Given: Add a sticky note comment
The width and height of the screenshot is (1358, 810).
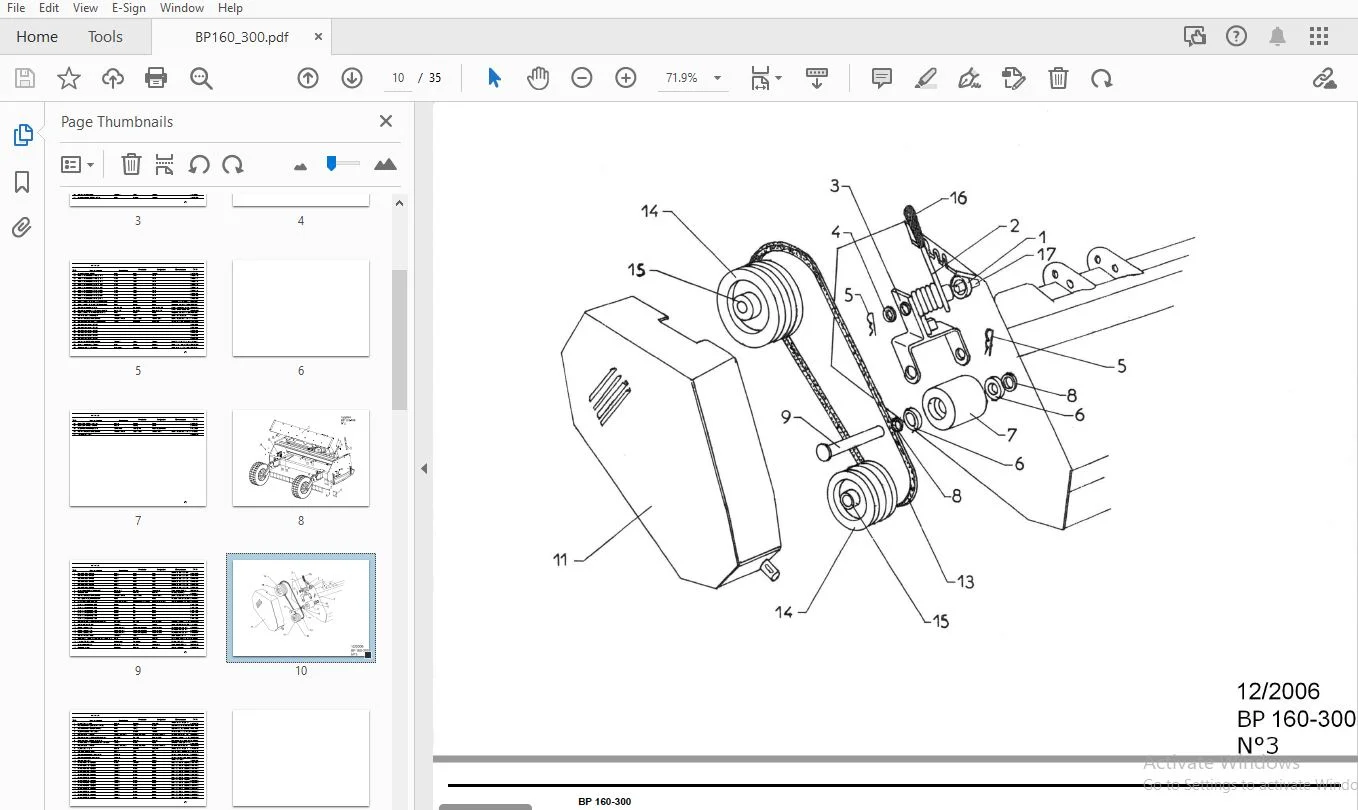Looking at the screenshot, I should [882, 78].
